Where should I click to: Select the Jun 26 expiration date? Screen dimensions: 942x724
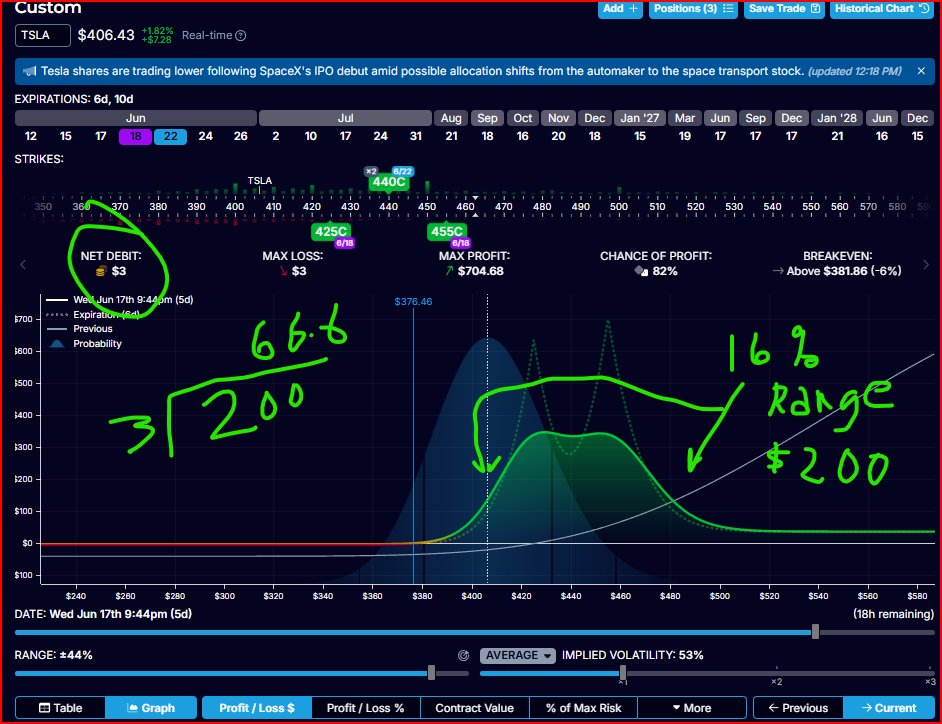[x=240, y=136]
